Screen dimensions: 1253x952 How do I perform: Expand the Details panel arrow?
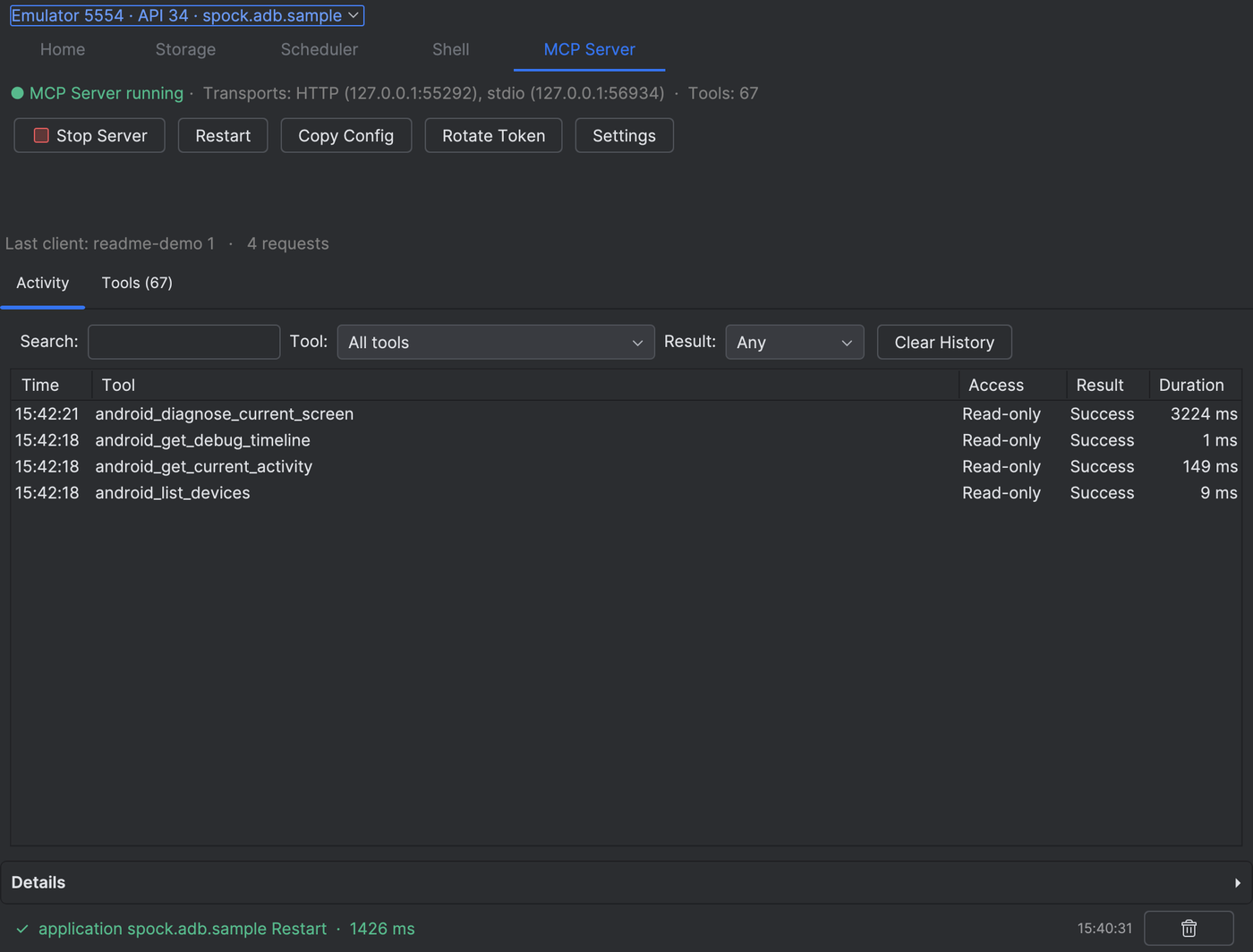[x=1238, y=883]
